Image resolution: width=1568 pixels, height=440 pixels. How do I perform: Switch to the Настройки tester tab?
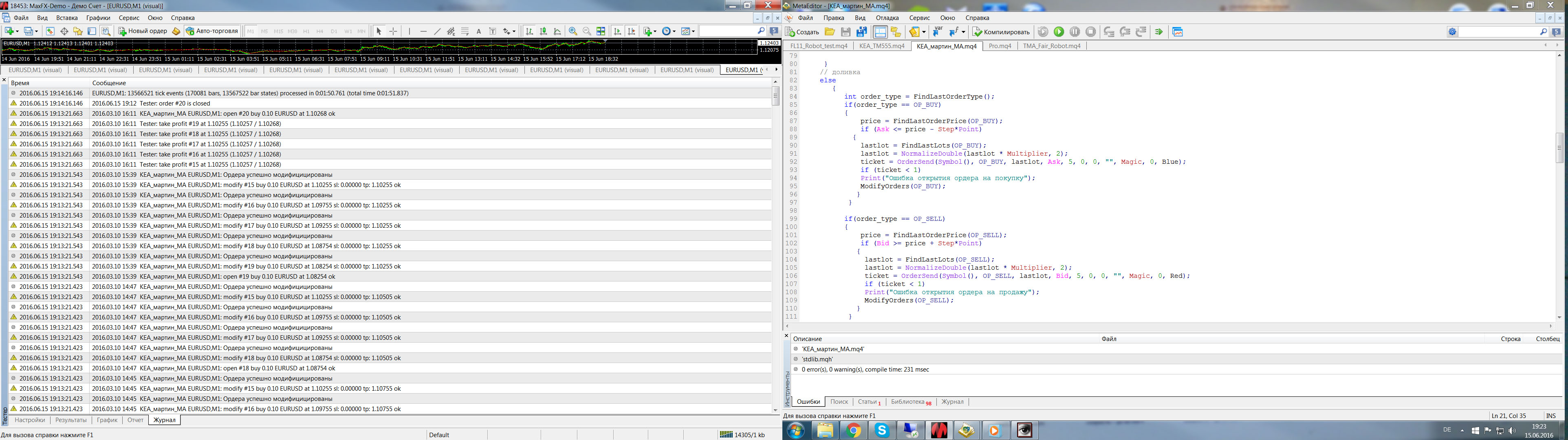pos(30,420)
